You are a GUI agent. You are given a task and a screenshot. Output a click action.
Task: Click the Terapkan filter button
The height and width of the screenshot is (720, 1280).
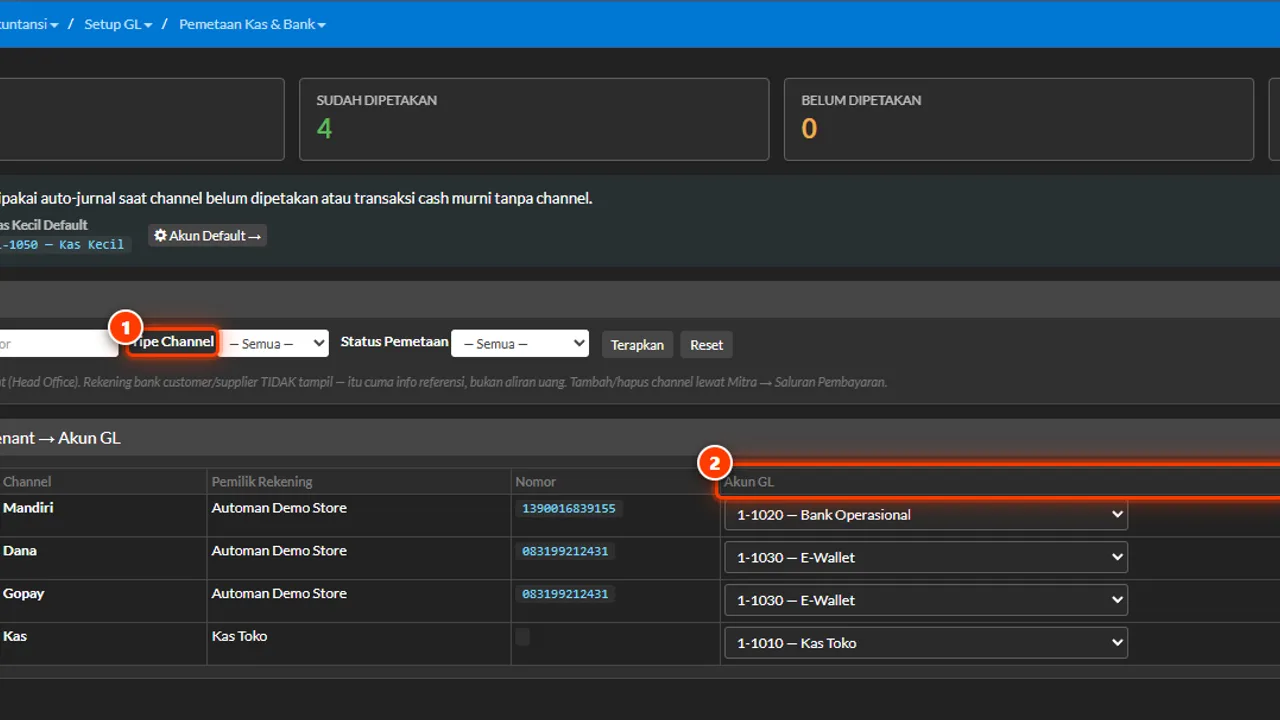point(637,344)
